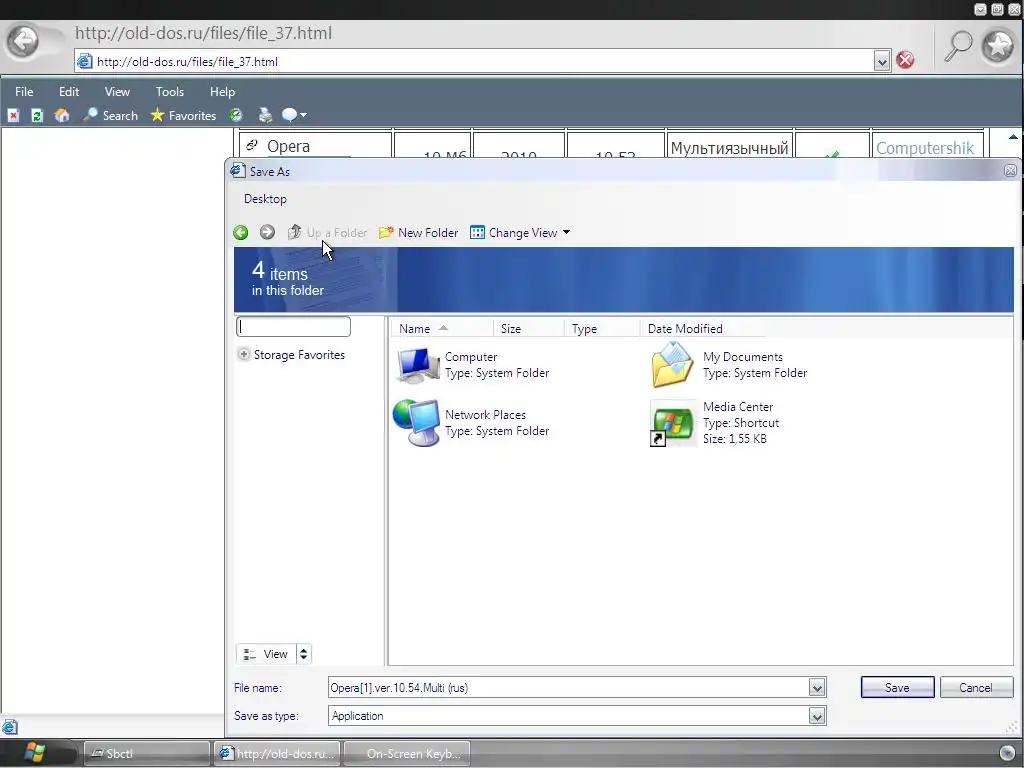Click the Save As dialog title icon
The height and width of the screenshot is (768, 1024).
[x=237, y=171]
